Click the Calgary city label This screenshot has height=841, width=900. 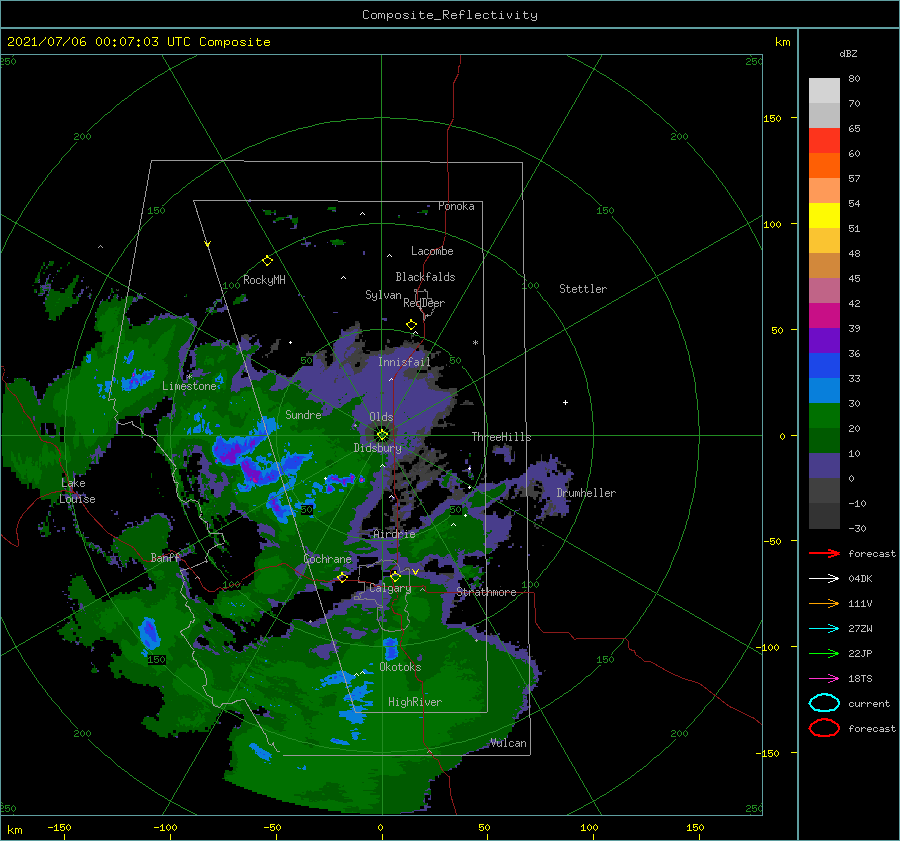point(390,588)
